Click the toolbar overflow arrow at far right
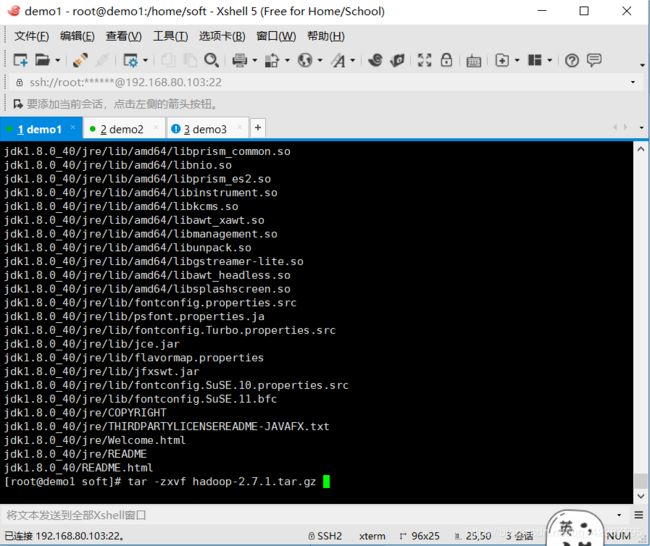 pyautogui.click(x=642, y=66)
